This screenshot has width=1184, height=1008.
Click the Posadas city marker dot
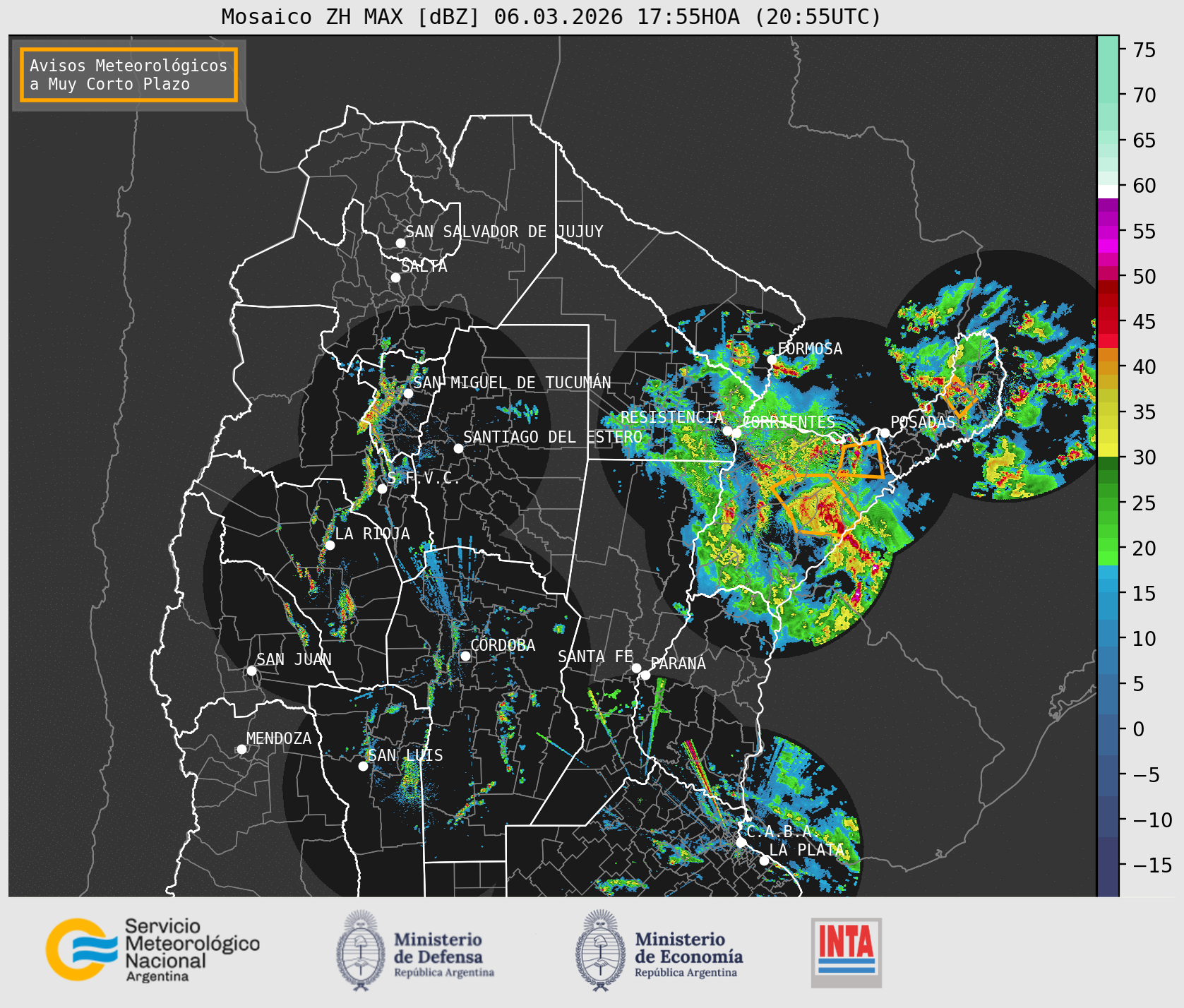click(x=885, y=433)
